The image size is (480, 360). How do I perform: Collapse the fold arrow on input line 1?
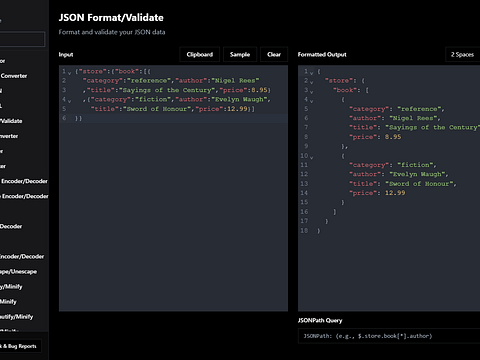point(69,72)
